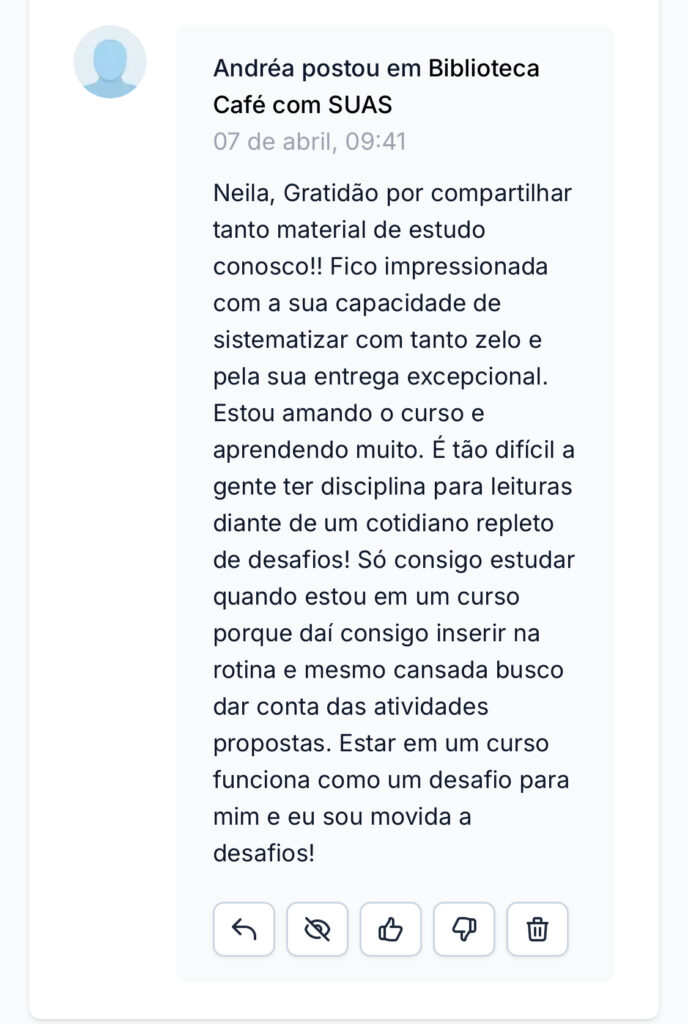
Task: Open Andréa's profile avatar picture
Action: [110, 62]
